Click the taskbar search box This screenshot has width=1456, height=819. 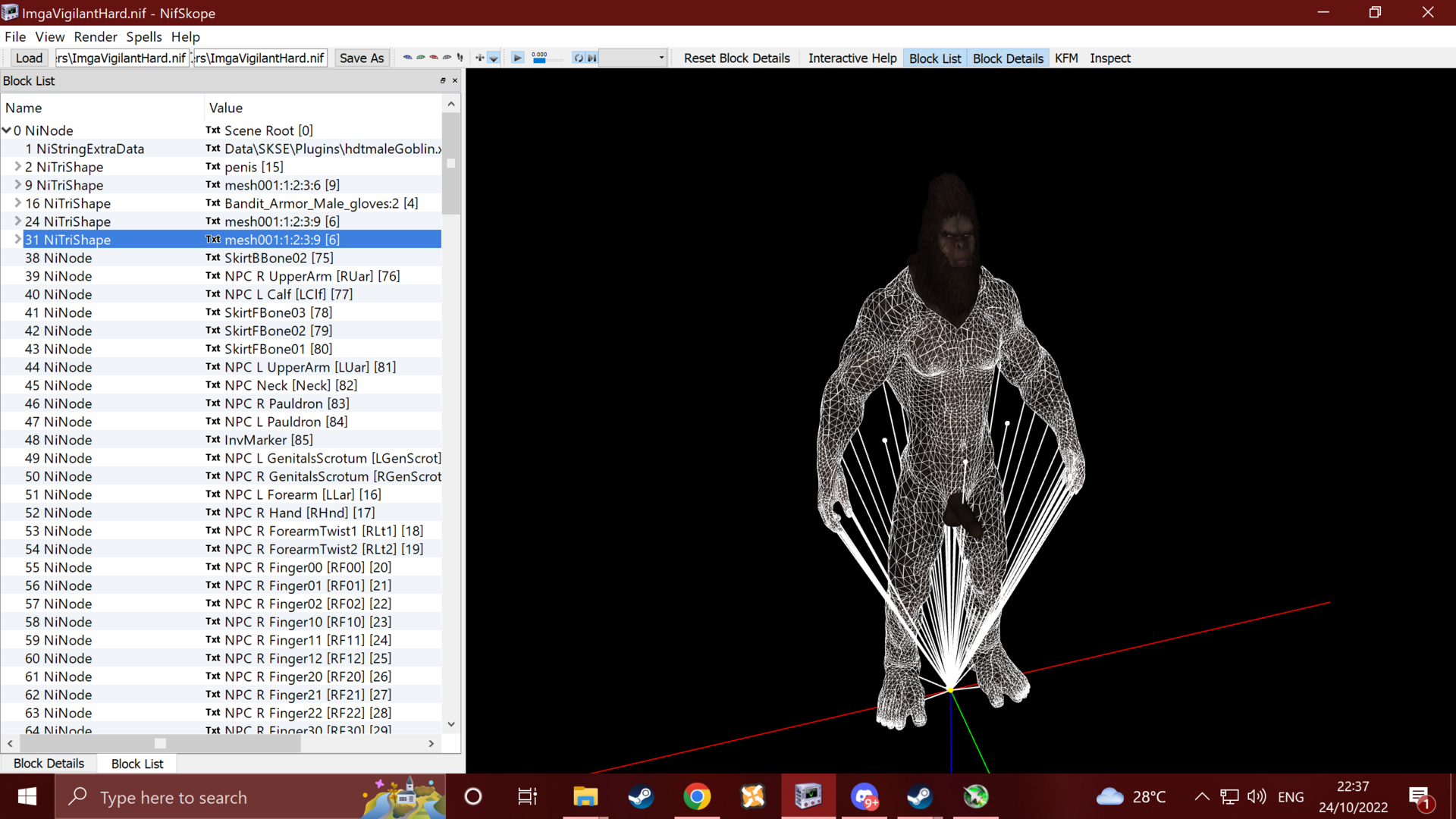(x=250, y=796)
